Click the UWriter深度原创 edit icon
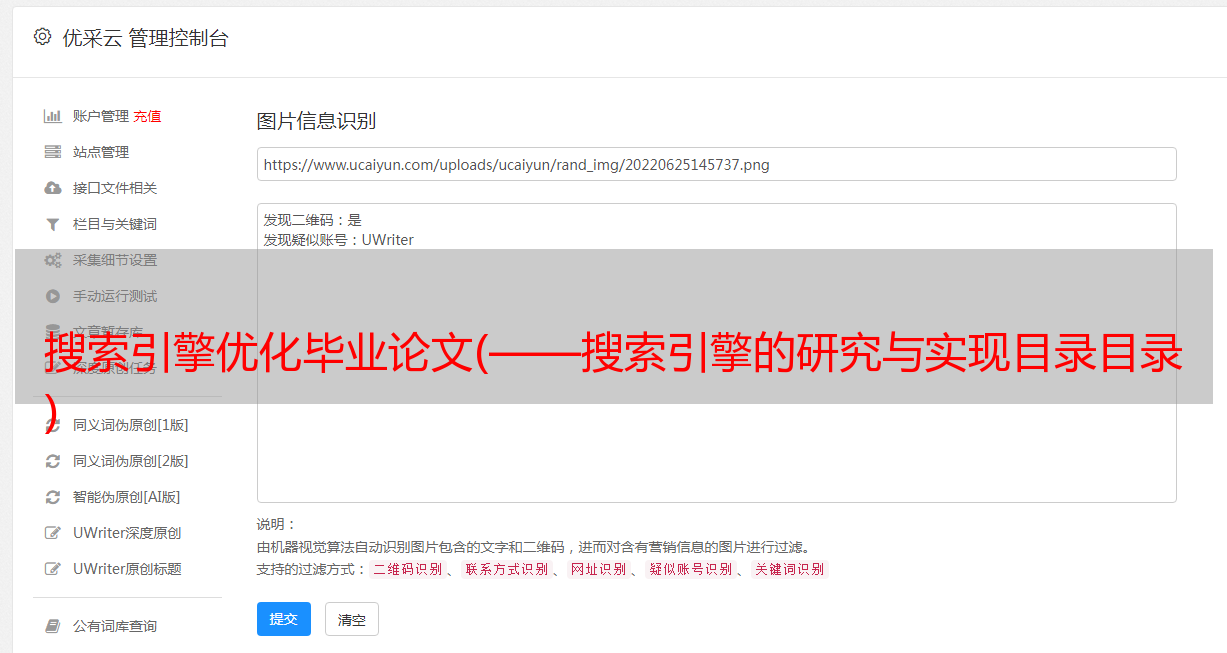The width and height of the screenshot is (1227, 653). pyautogui.click(x=53, y=533)
